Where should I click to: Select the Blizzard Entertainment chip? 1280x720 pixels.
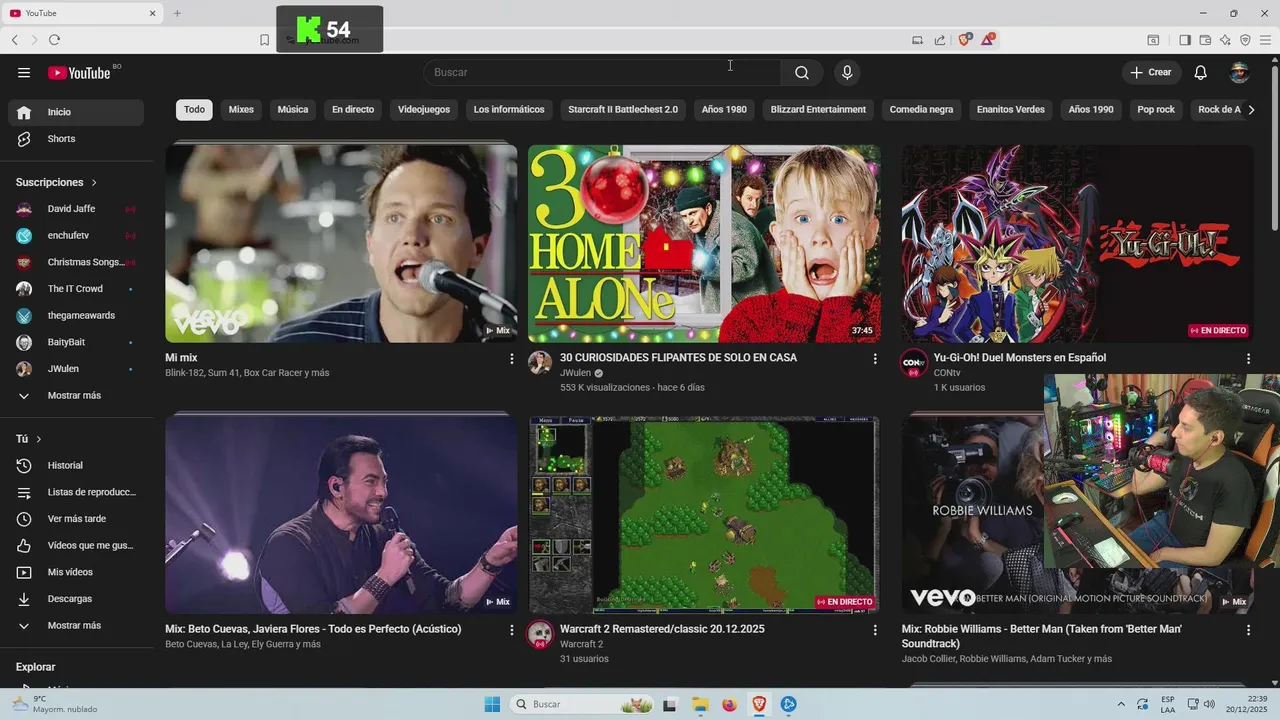tap(818, 109)
